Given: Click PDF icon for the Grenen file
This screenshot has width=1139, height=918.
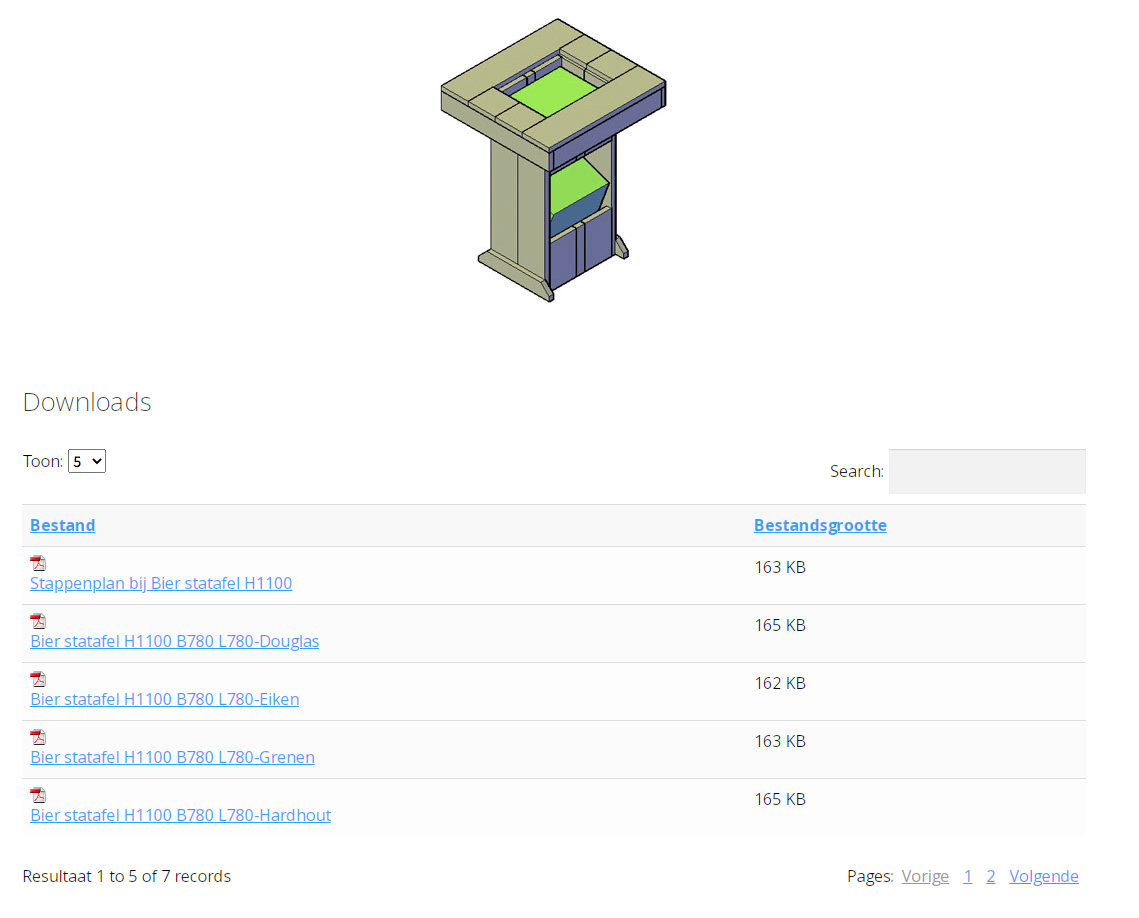Looking at the screenshot, I should coord(38,737).
